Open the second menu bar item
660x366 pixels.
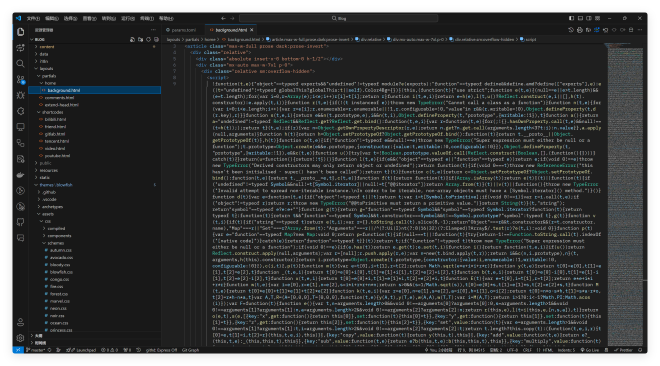pos(52,19)
